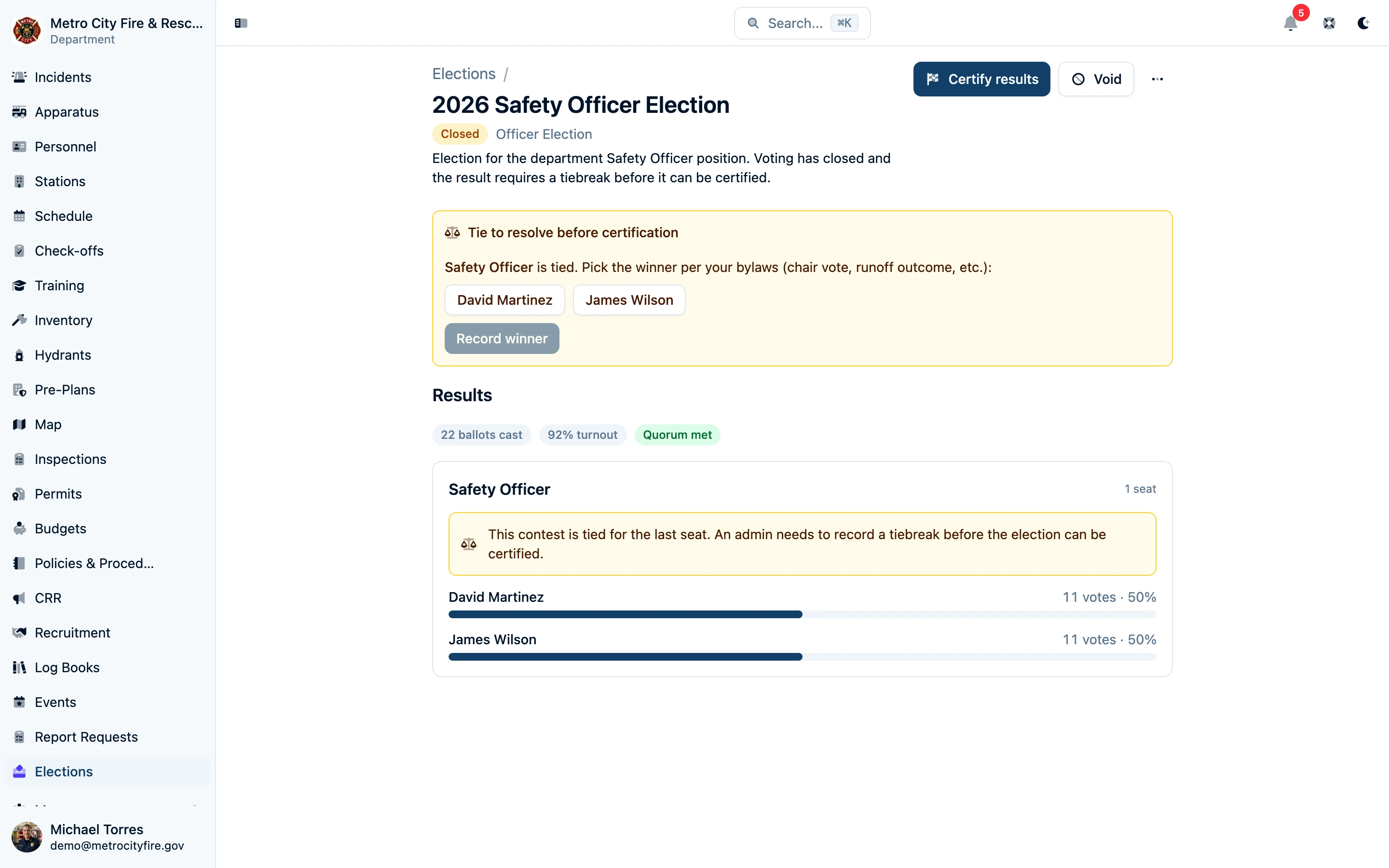
Task: Click the Schedule calendar icon
Action: tap(19, 216)
